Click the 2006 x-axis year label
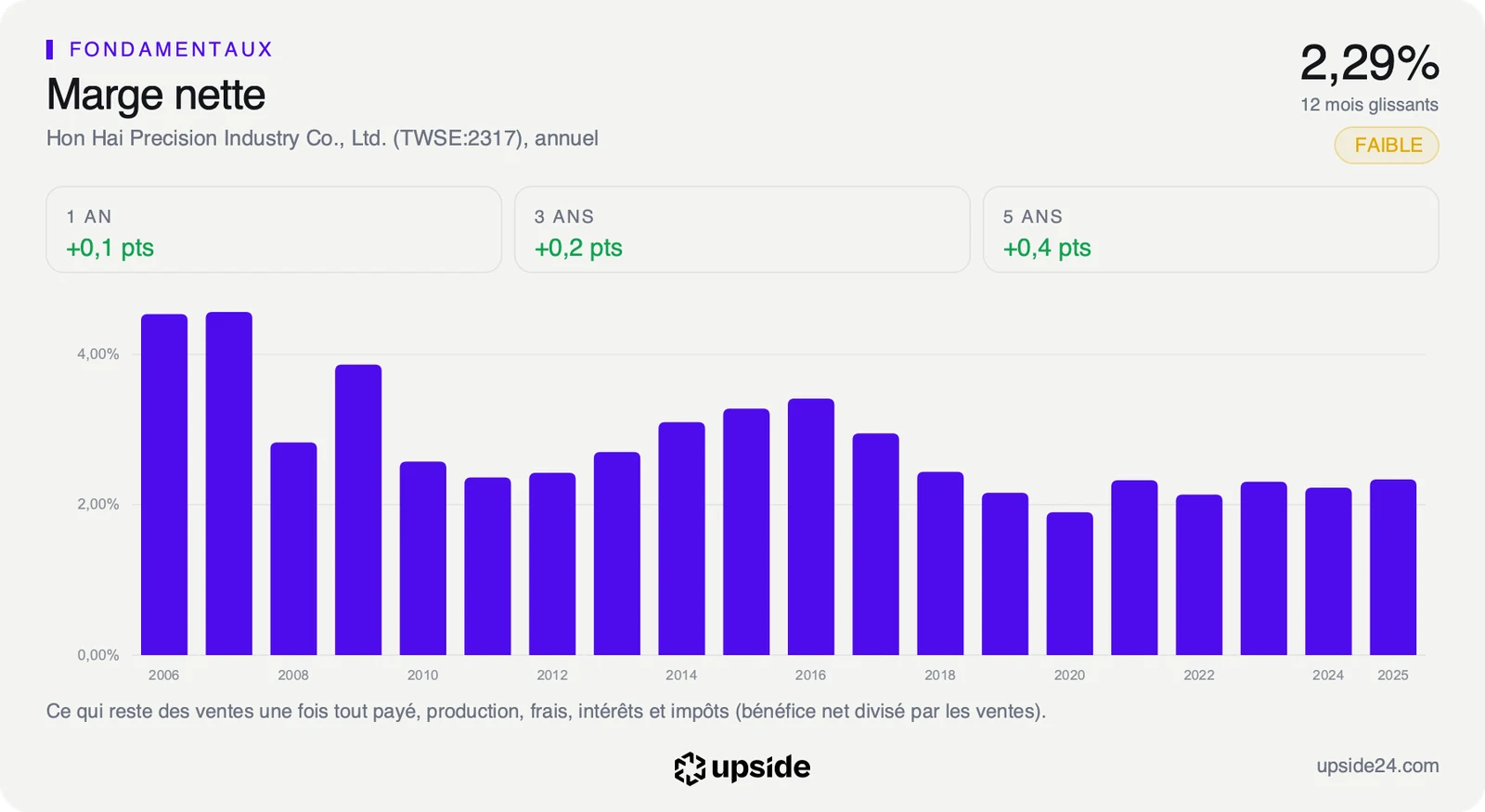1485x812 pixels. [164, 676]
